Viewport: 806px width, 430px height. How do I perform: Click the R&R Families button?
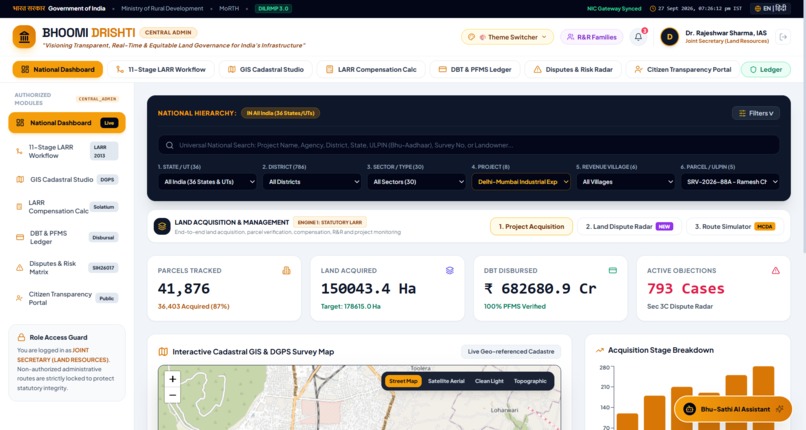(591, 37)
